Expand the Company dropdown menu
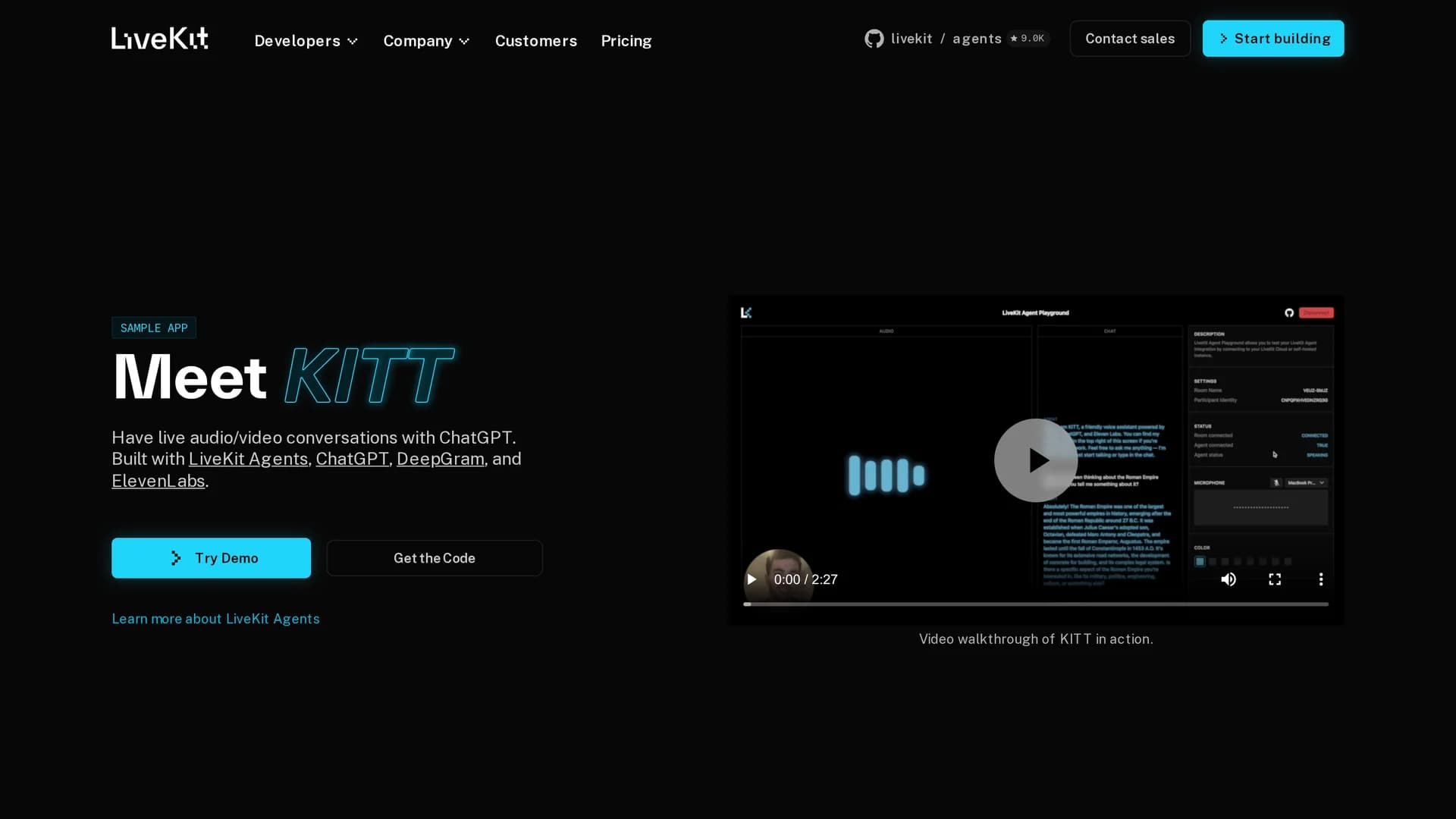Viewport: 1456px width, 819px height. point(426,41)
